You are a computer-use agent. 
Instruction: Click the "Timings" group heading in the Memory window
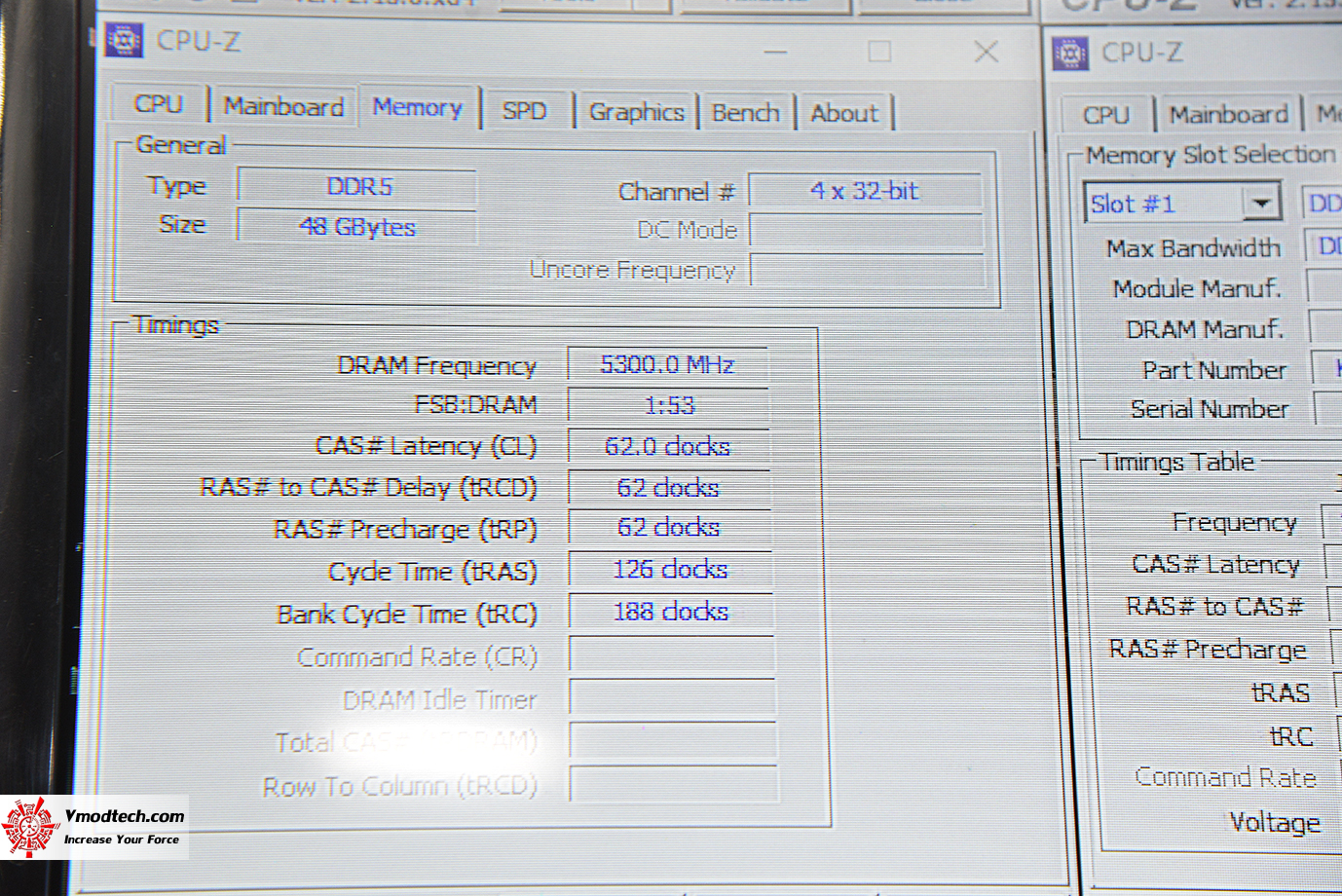176,324
